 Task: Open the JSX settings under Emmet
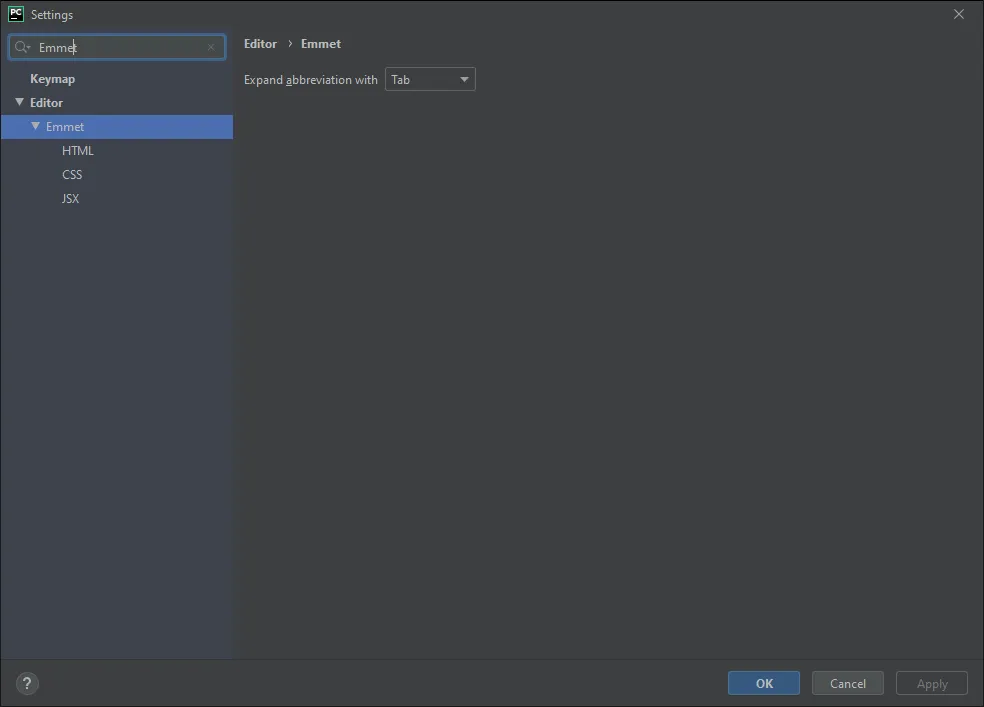pos(70,199)
